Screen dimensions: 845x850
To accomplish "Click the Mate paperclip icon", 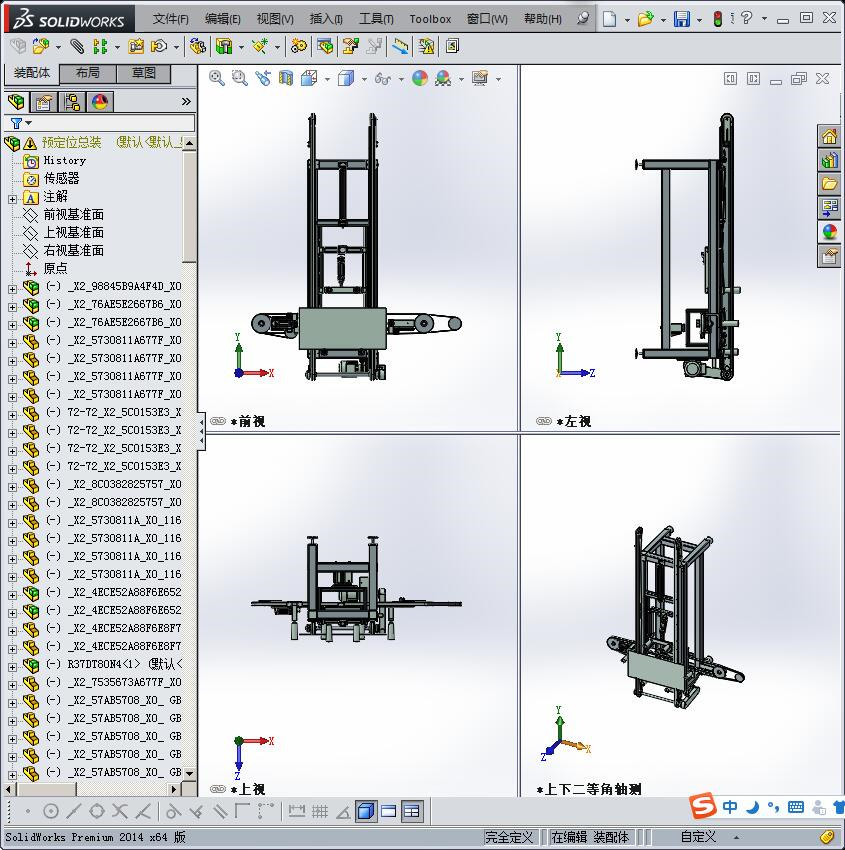I will (x=77, y=47).
